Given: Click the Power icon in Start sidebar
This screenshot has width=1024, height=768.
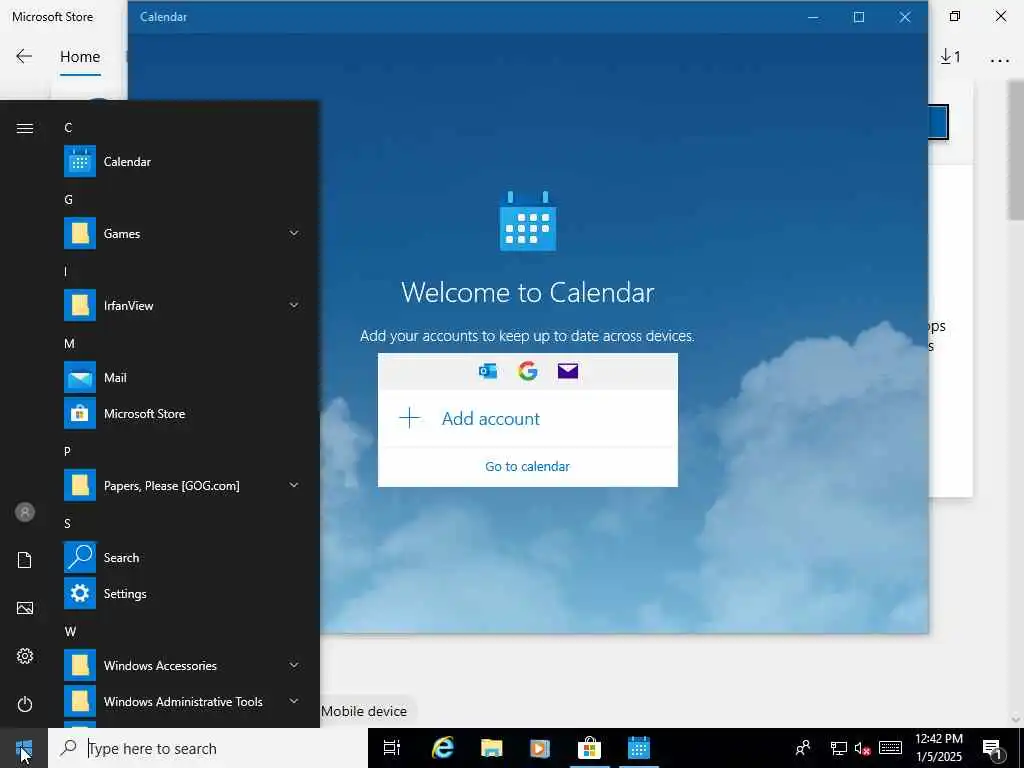Looking at the screenshot, I should click(25, 704).
